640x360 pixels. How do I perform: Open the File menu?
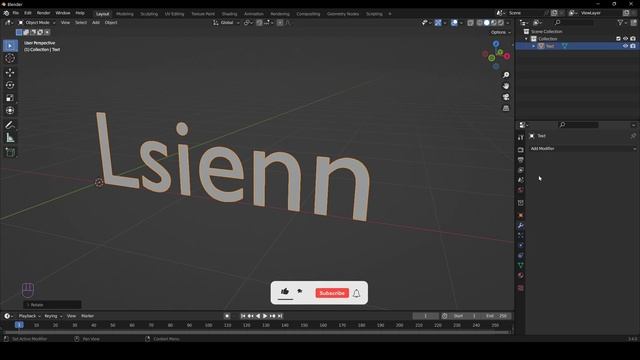pos(16,13)
